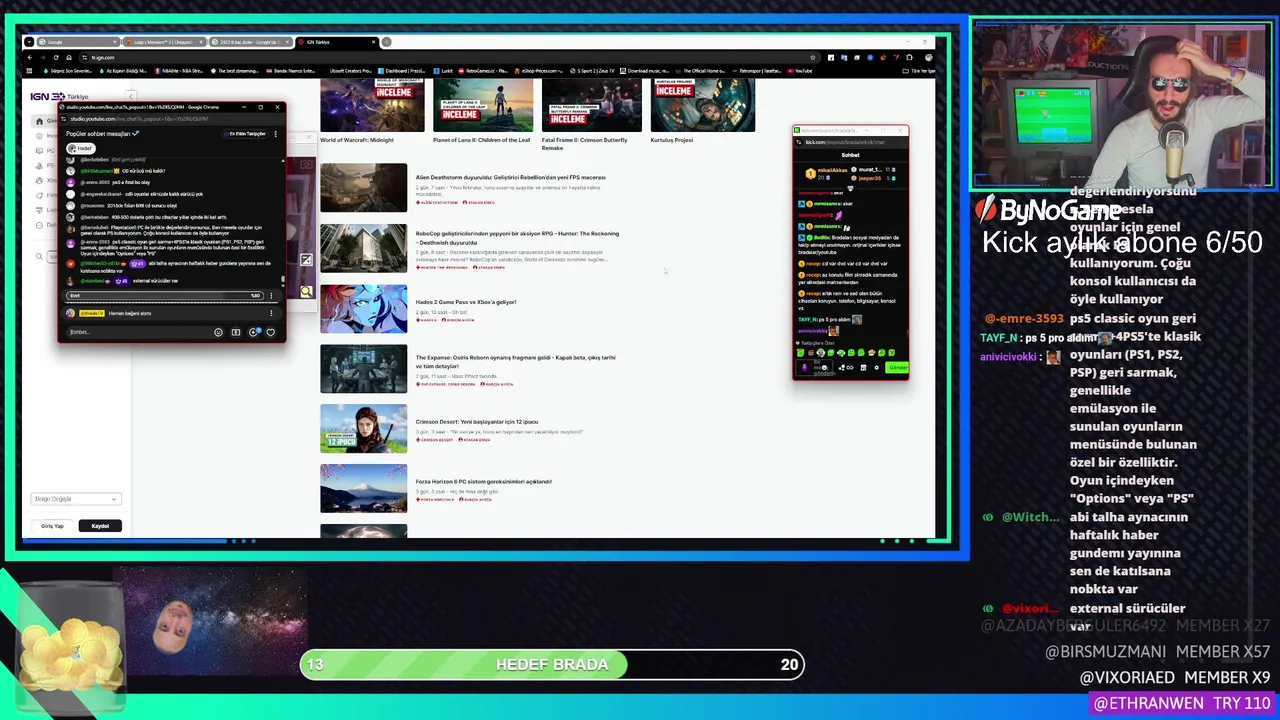Viewport: 1280px width, 720px height.
Task: Open The Expanse: Osiris Reborn article
Action: click(515, 362)
